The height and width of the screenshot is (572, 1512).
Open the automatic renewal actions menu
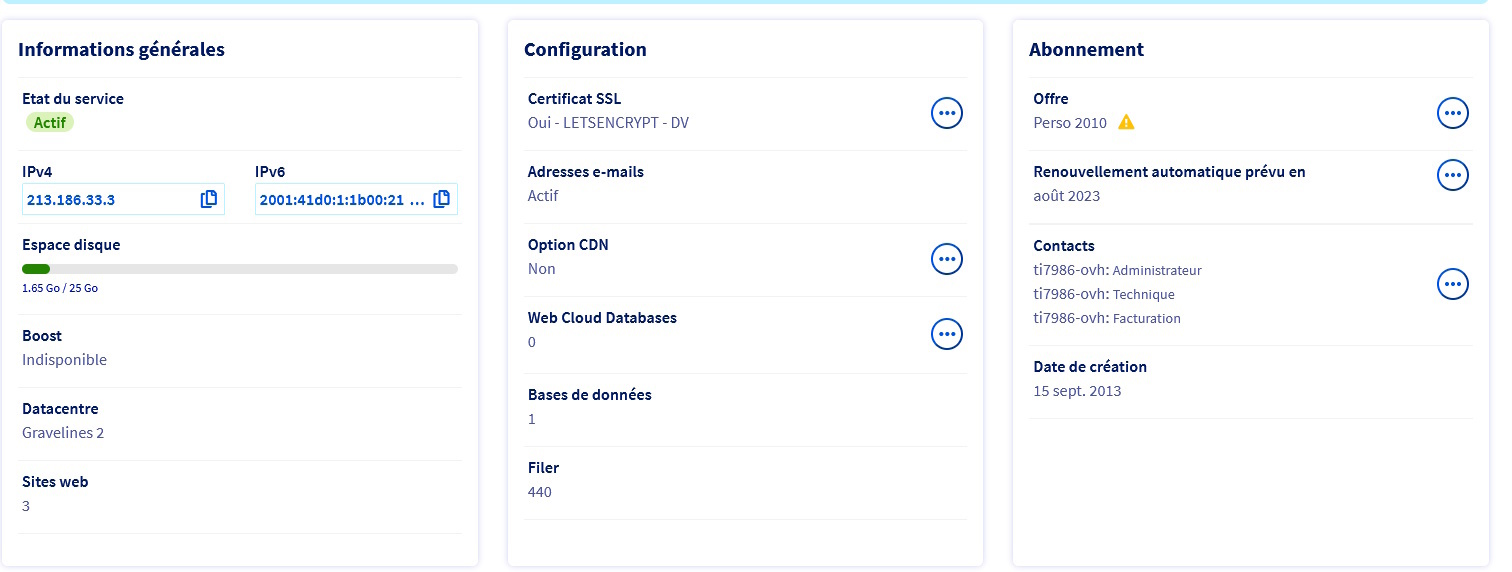coord(1452,175)
